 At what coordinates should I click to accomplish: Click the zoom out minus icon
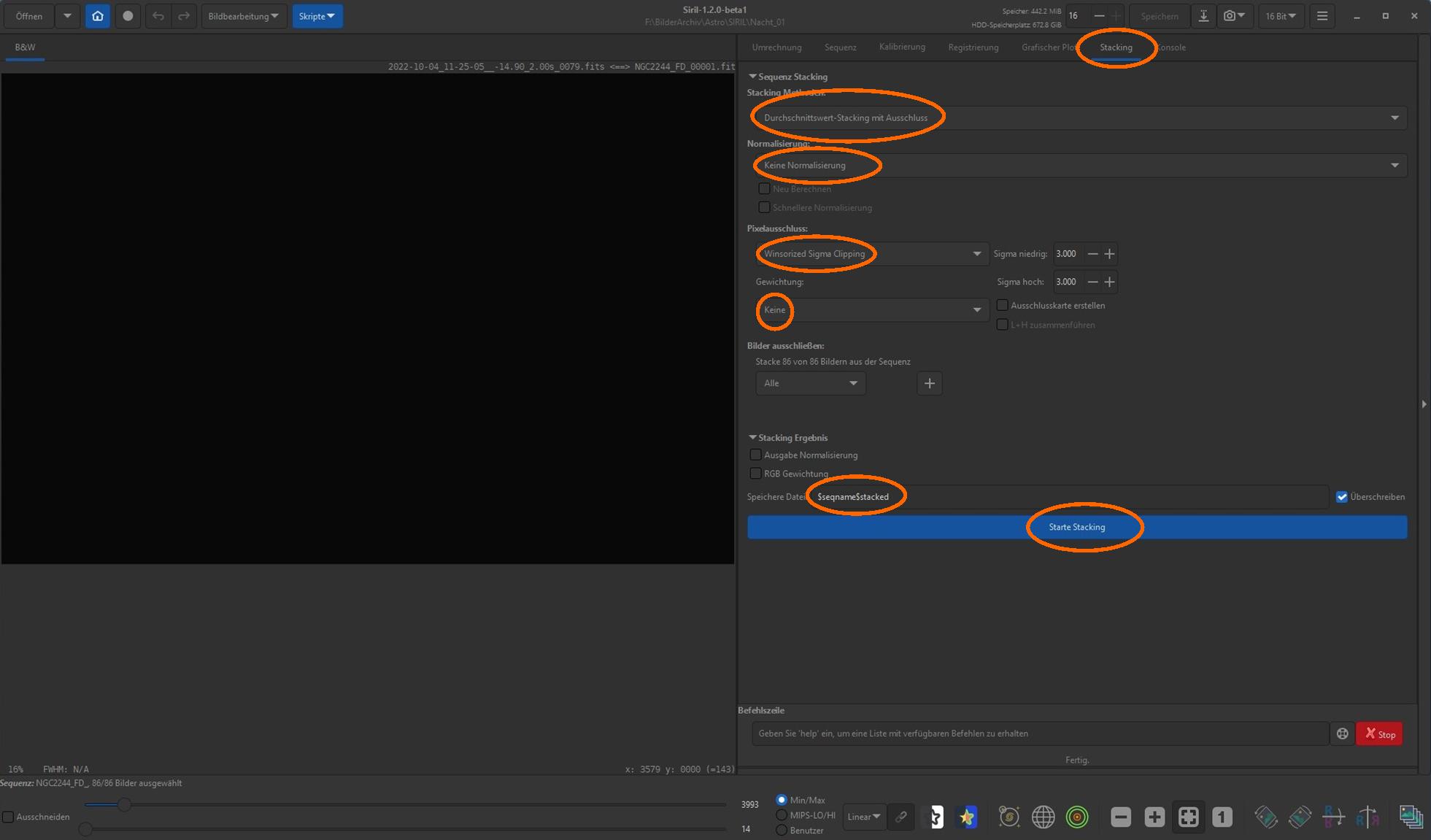pyautogui.click(x=1121, y=817)
